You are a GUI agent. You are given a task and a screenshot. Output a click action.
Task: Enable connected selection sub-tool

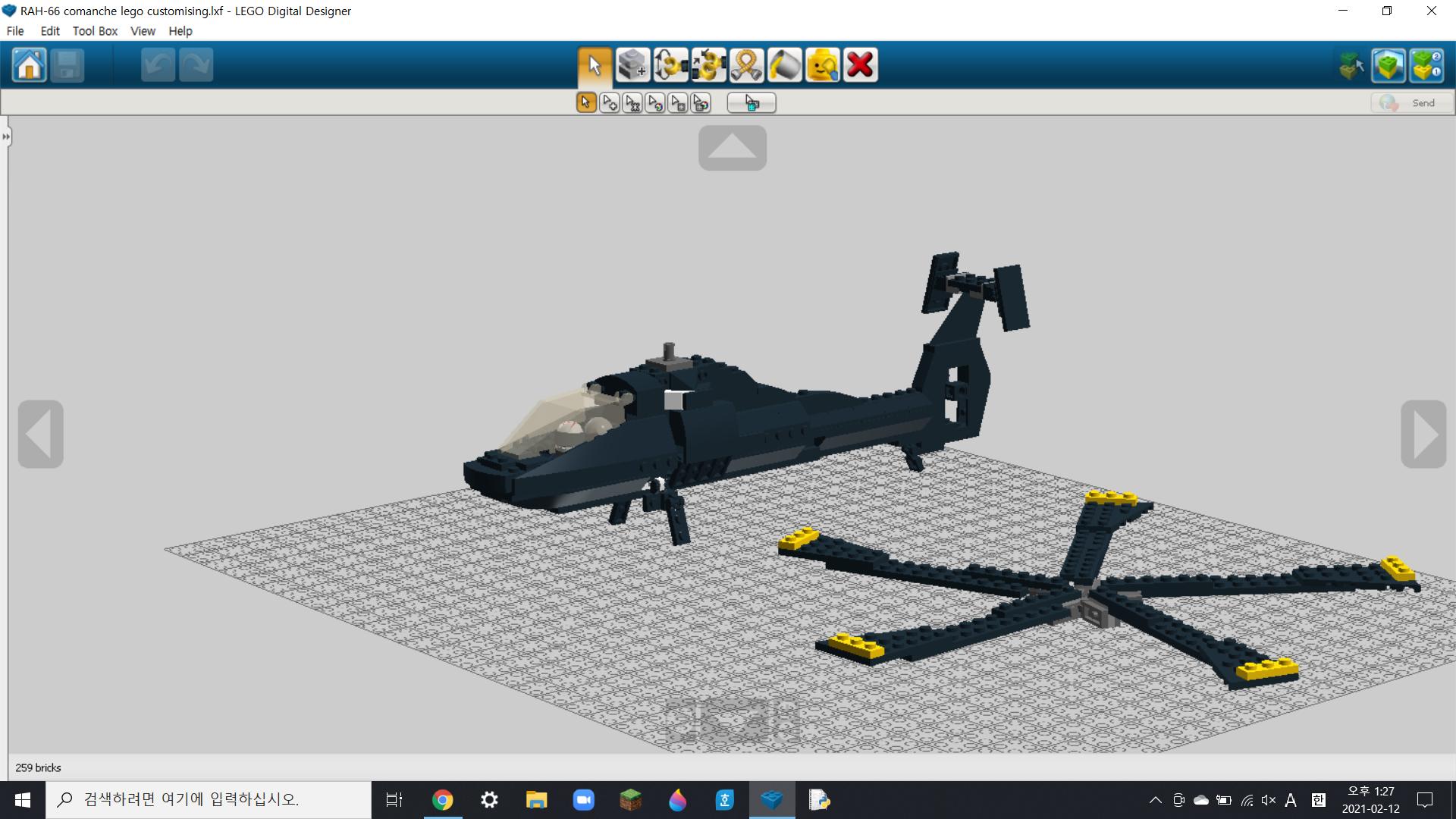tap(632, 102)
